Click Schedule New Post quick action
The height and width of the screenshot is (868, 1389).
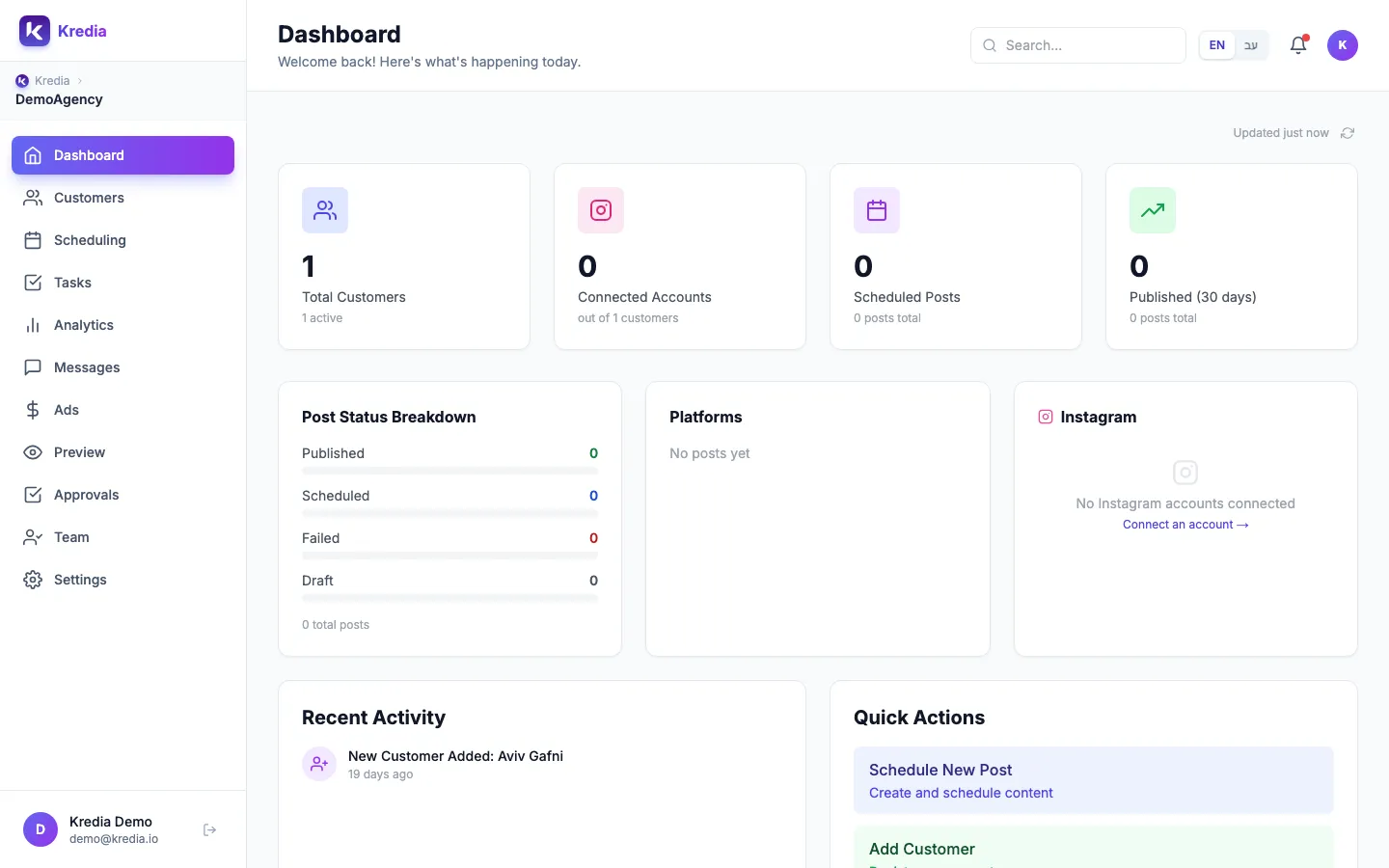coord(1094,780)
